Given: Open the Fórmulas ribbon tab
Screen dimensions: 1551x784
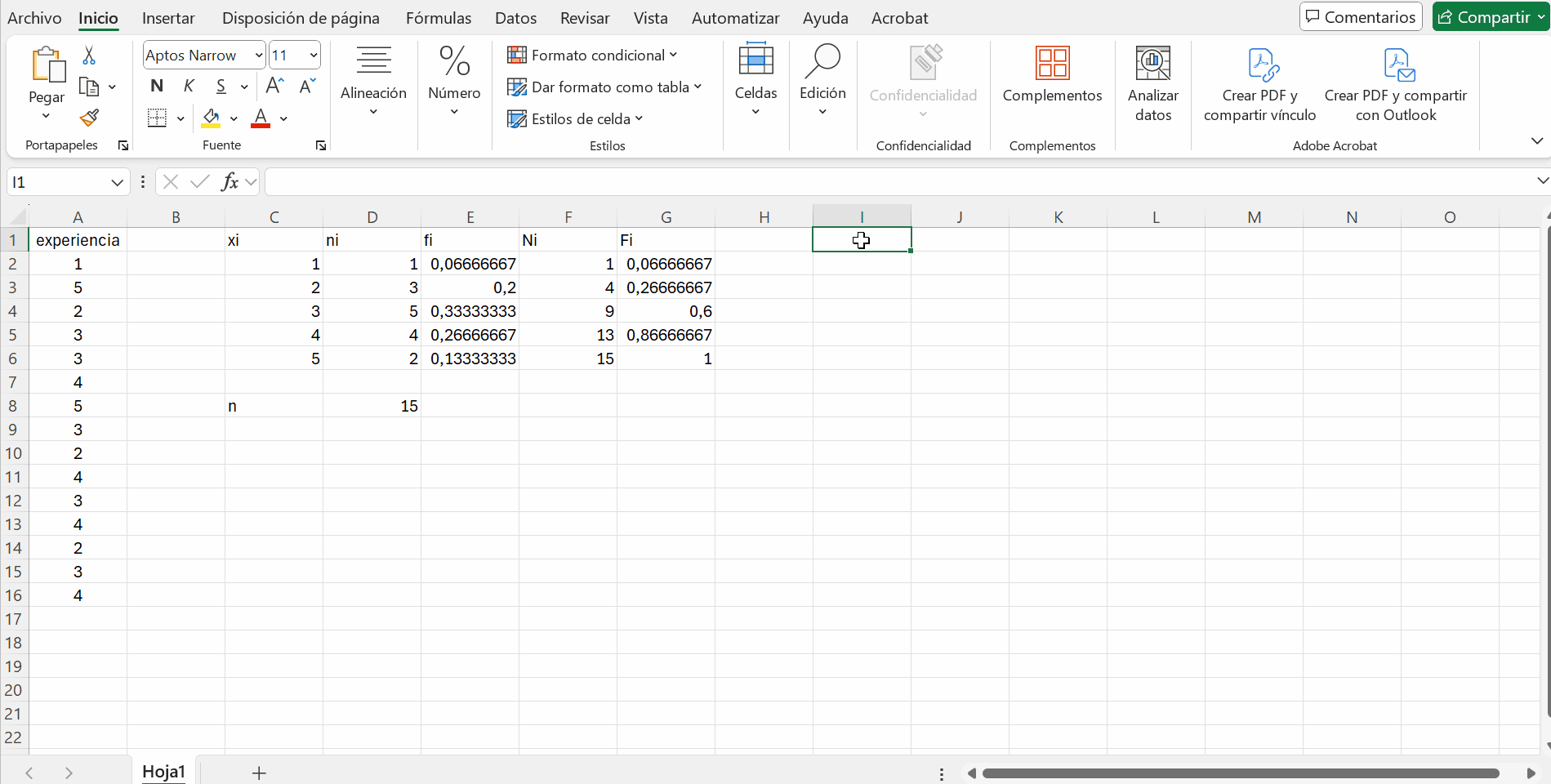Looking at the screenshot, I should 439,18.
